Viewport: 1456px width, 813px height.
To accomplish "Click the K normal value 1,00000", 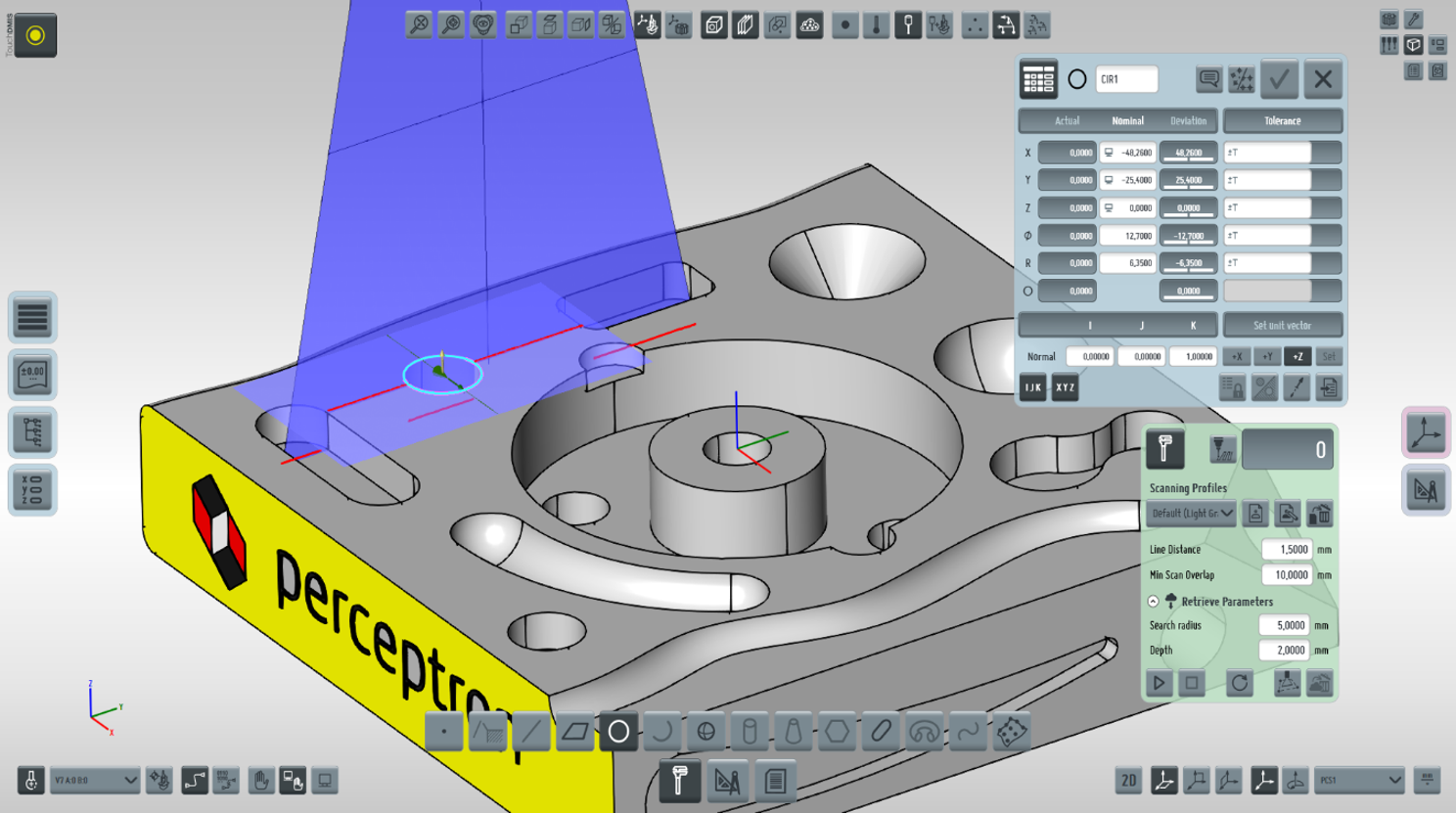I will tap(1193, 357).
